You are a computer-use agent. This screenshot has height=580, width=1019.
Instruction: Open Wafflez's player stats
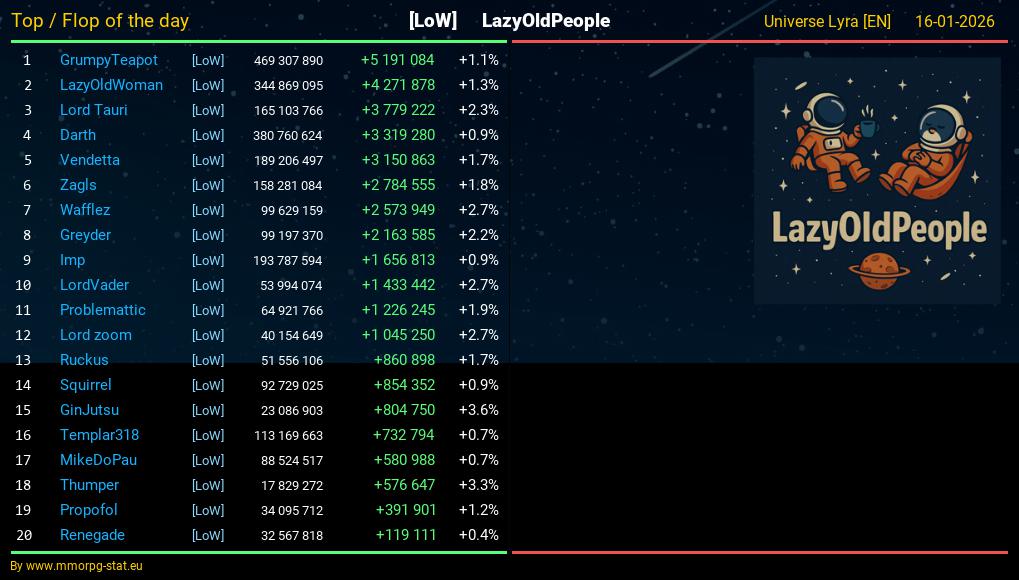tap(85, 210)
